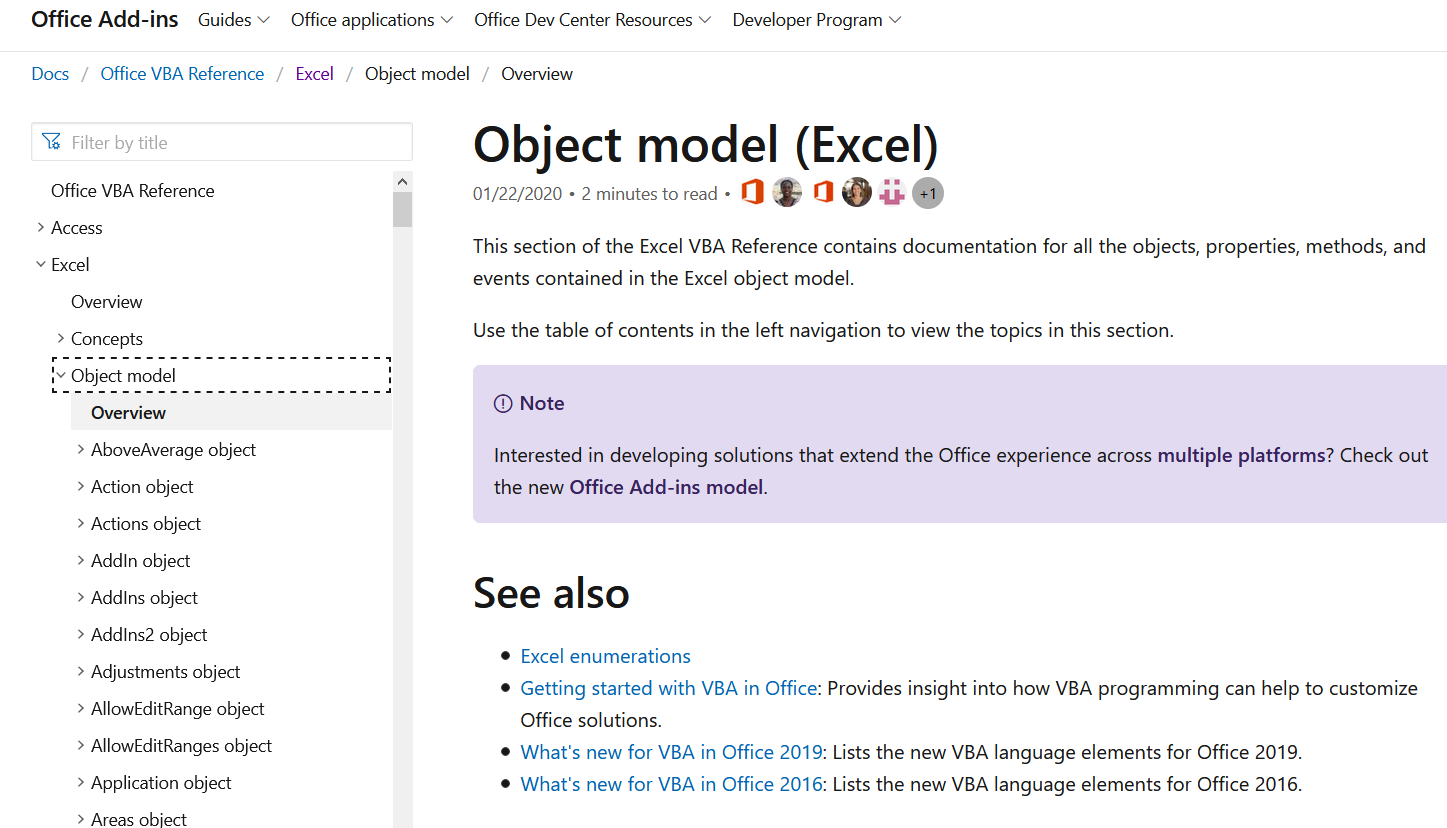
Task: Expand the Concepts tree node
Action: coord(61,339)
